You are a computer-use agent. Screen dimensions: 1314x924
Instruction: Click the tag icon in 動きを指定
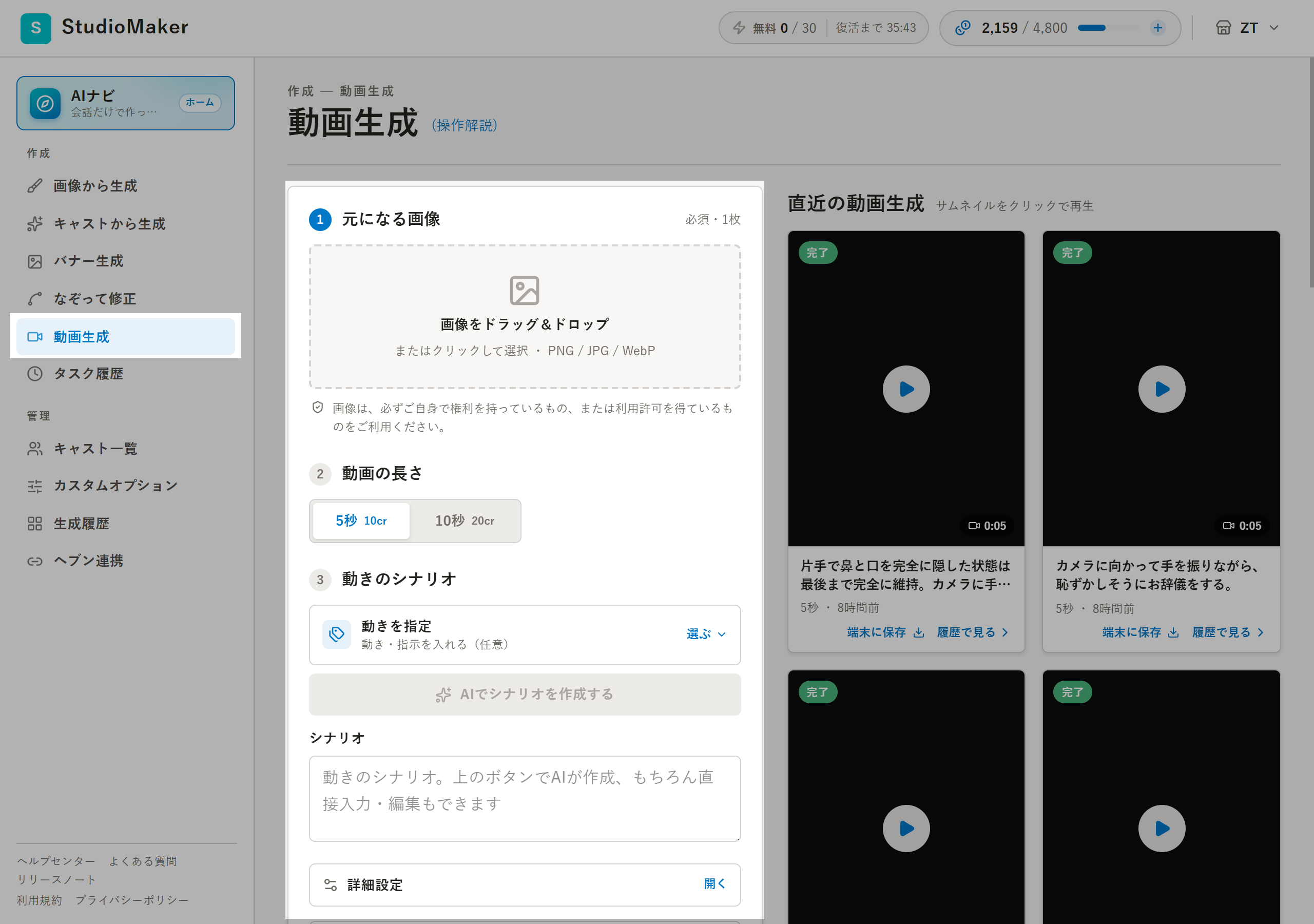tap(337, 634)
